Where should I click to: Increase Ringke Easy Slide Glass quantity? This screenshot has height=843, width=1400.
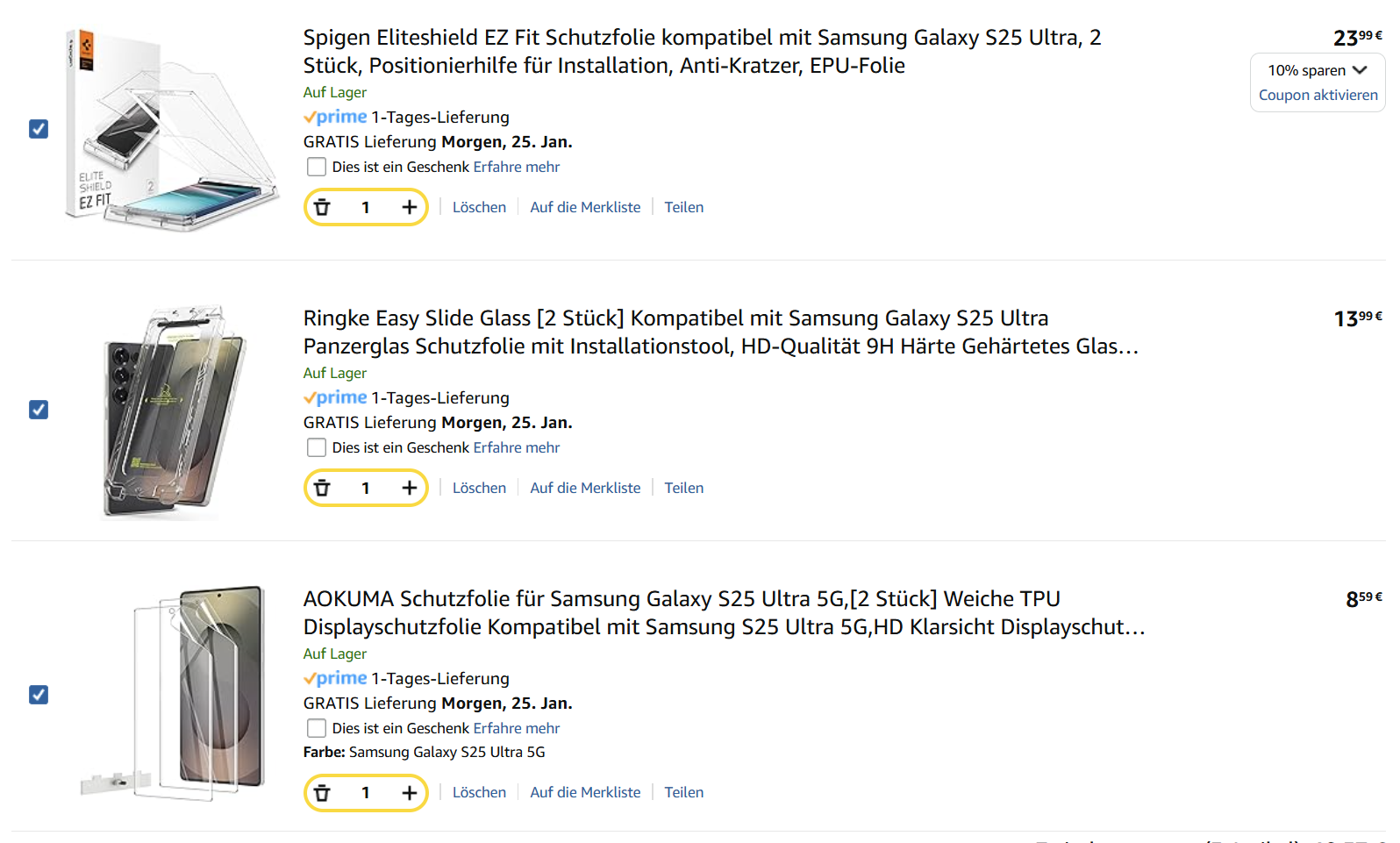pyautogui.click(x=409, y=489)
